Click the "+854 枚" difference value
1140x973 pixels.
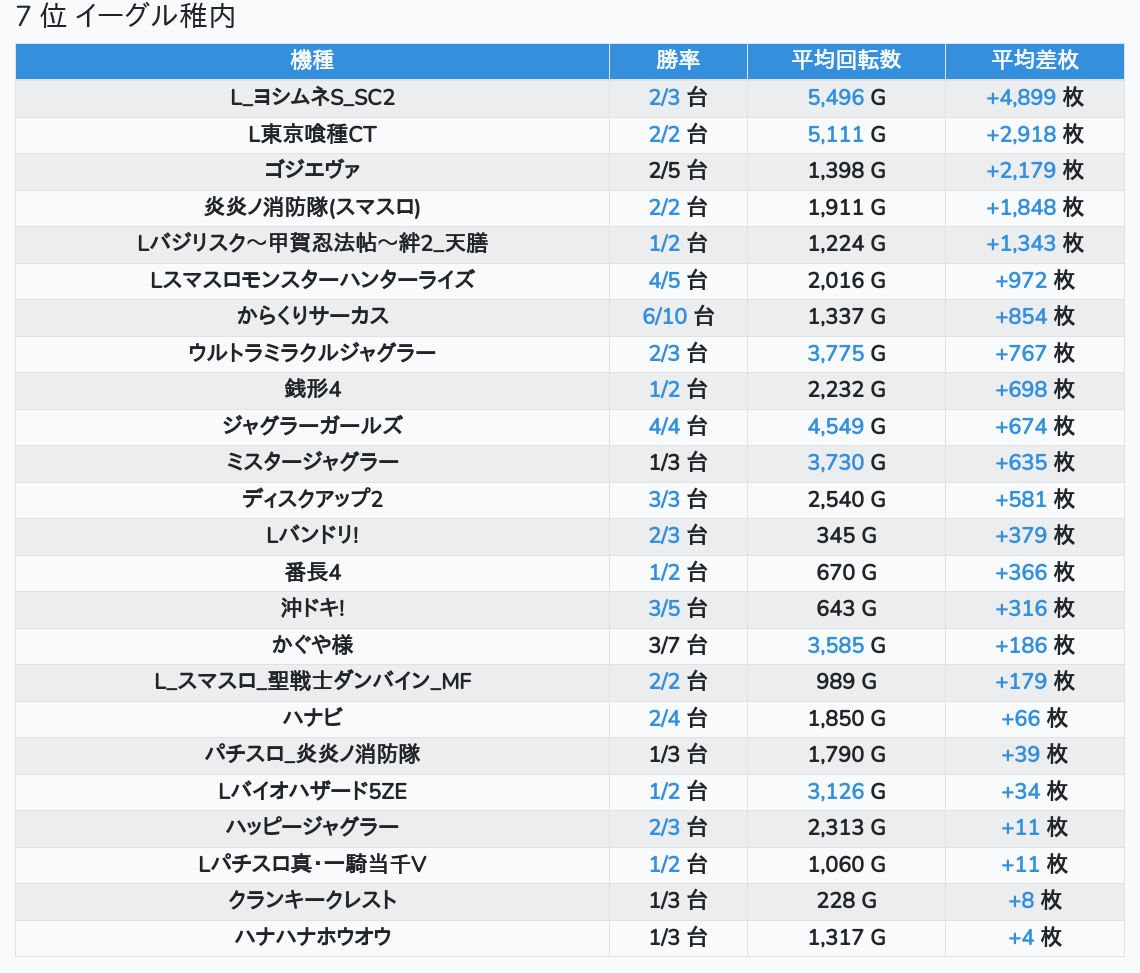click(1035, 316)
